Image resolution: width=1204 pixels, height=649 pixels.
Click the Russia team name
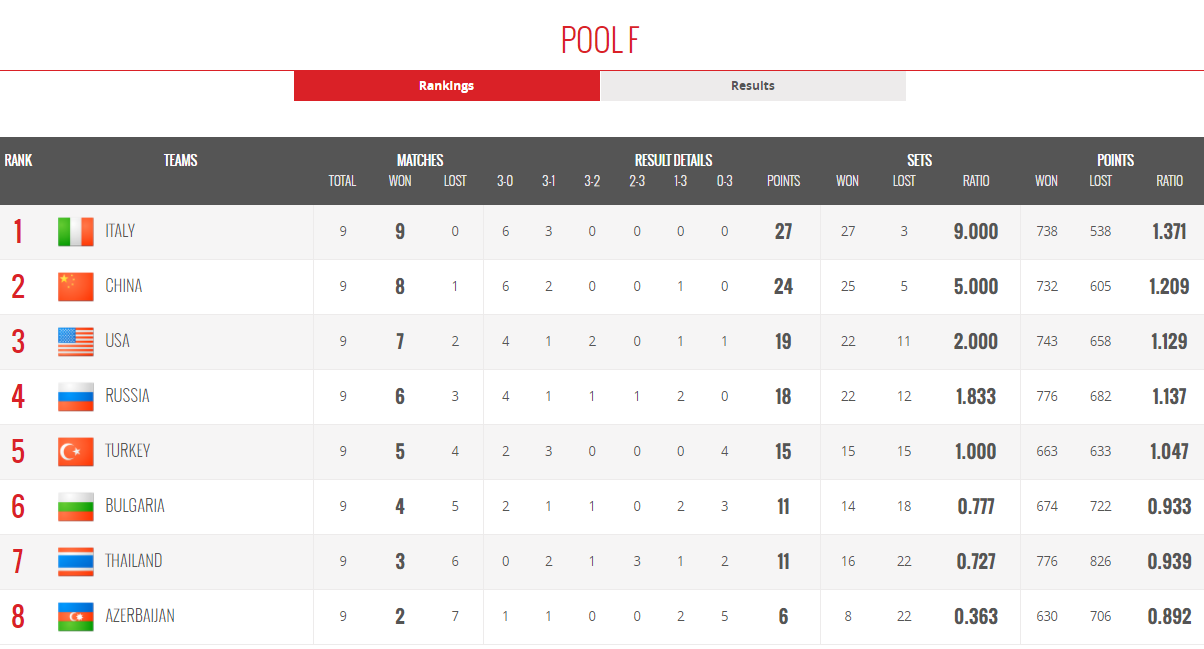pyautogui.click(x=127, y=396)
